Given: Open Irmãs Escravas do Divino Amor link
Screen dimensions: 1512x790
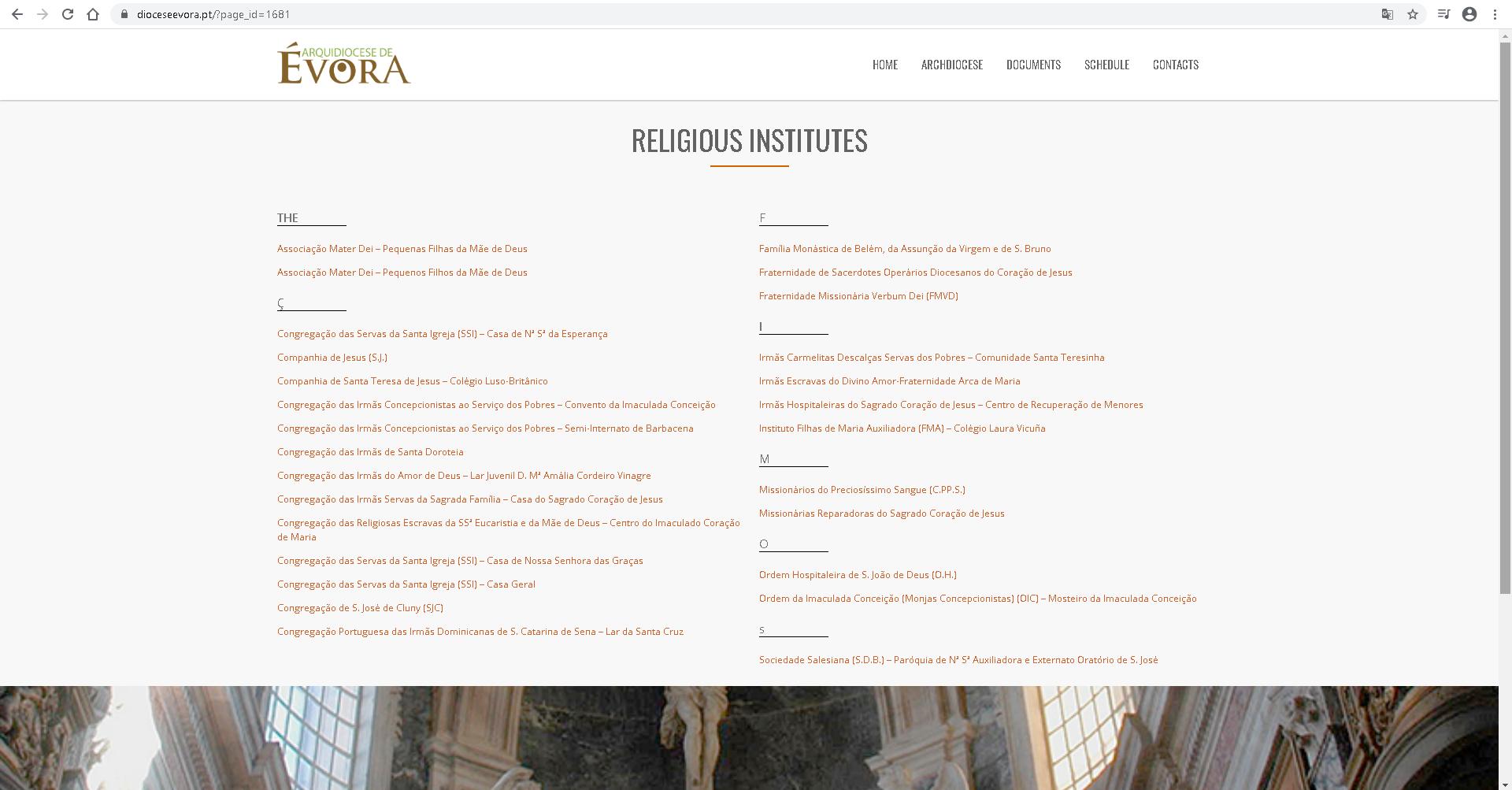Looking at the screenshot, I should coord(890,381).
